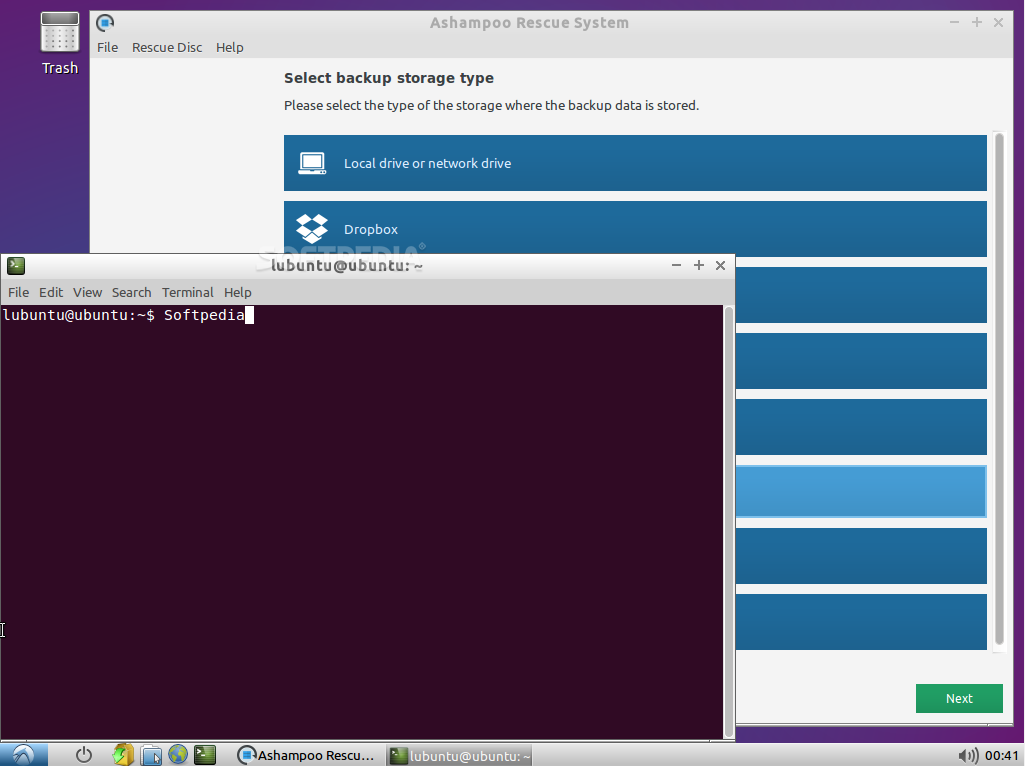Select Local drive or network drive storage

[635, 163]
